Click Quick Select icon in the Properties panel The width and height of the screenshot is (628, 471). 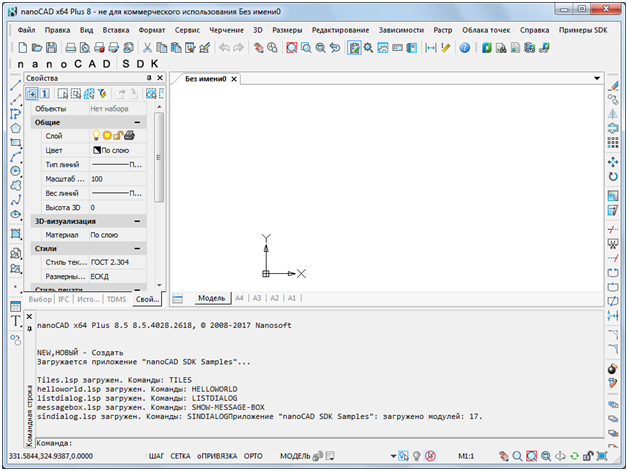(x=103, y=94)
